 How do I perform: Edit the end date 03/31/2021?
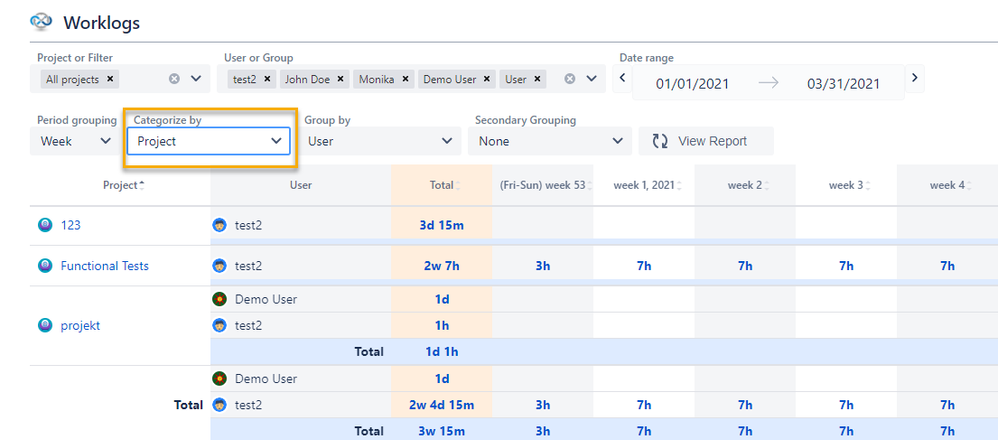[x=843, y=83]
